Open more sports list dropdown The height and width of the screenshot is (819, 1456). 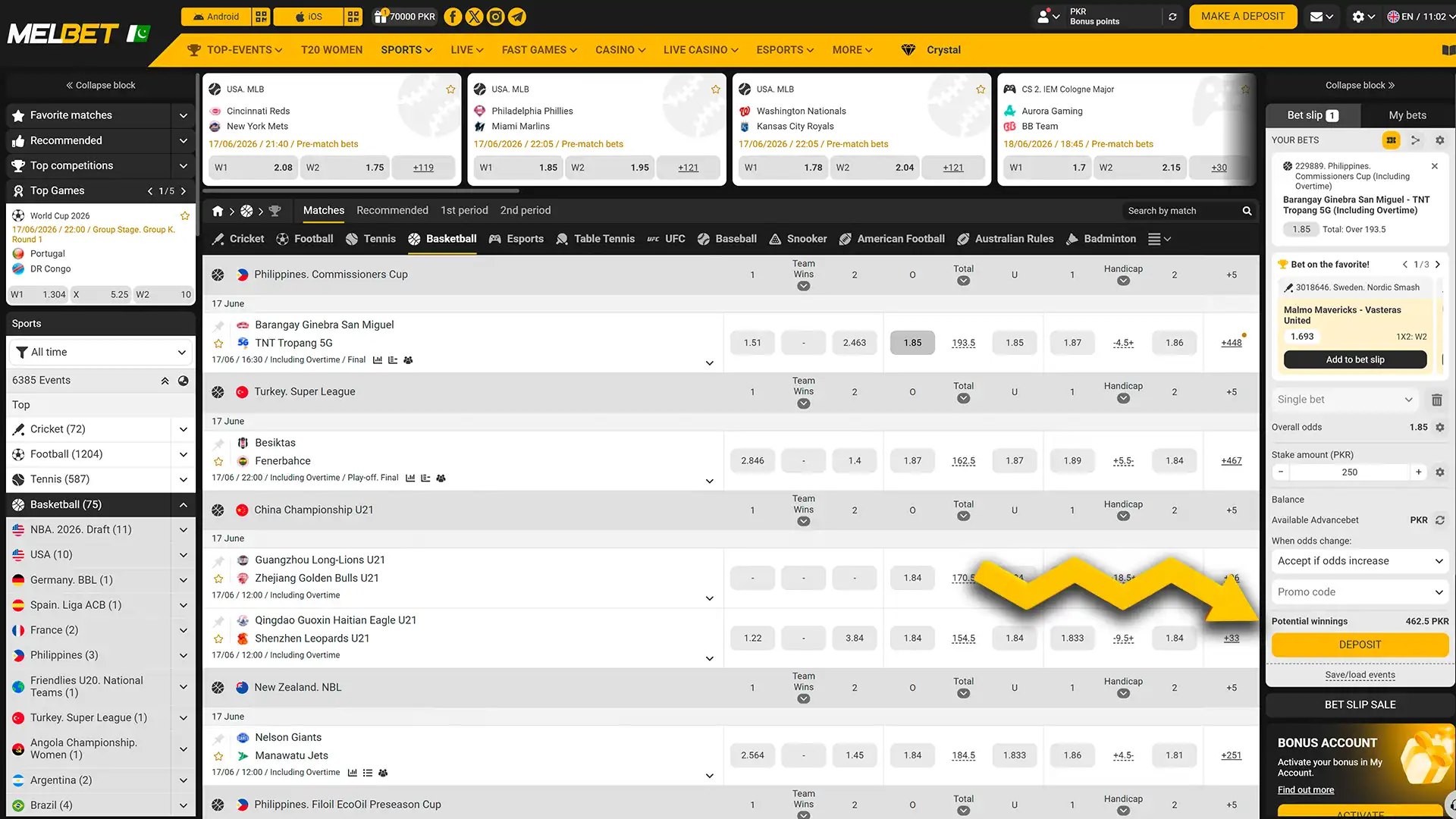coord(1159,239)
